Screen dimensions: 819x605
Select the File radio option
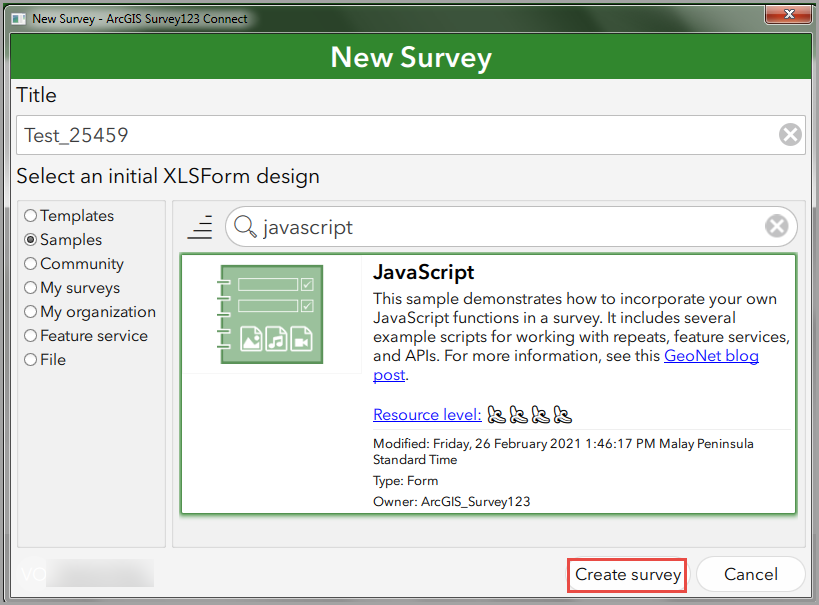point(45,360)
